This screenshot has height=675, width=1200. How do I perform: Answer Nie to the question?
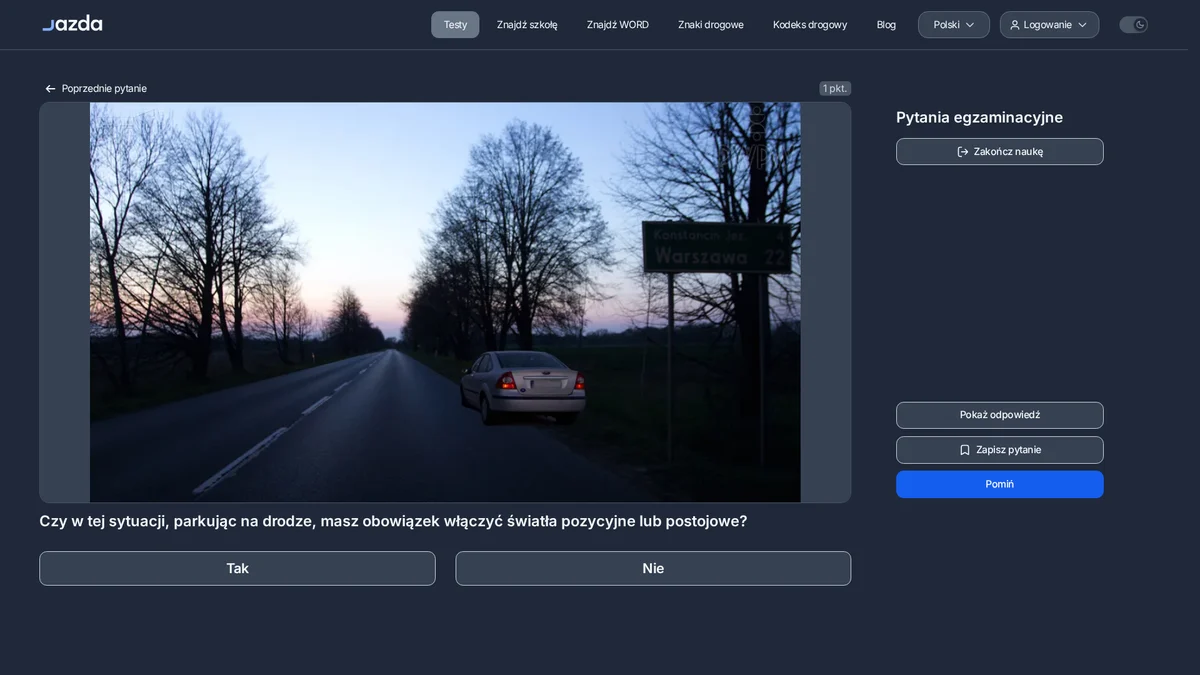pyautogui.click(x=653, y=568)
